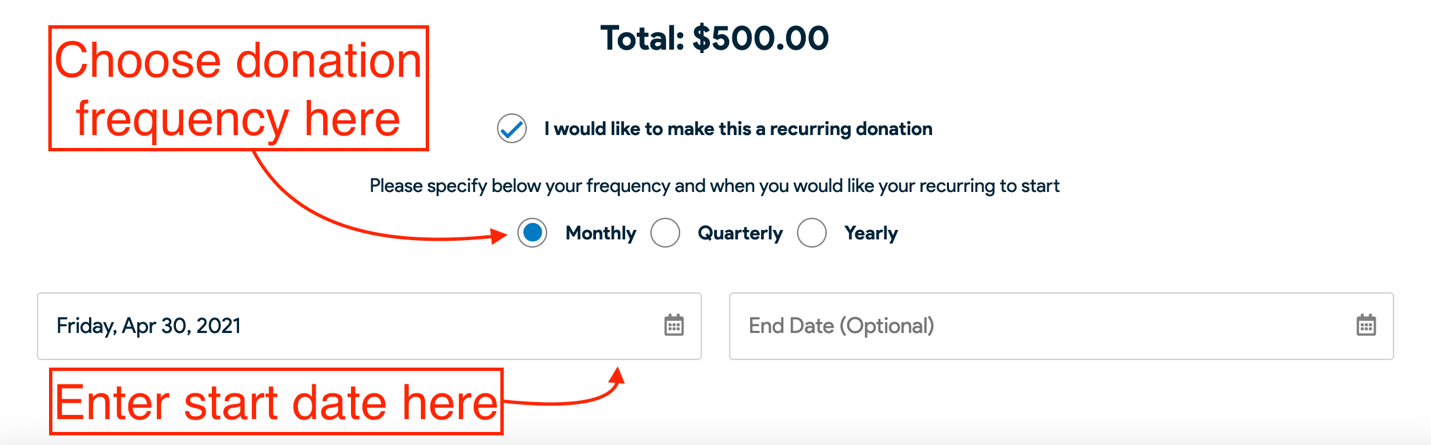Focus the End Date (Optional) input field
The height and width of the screenshot is (445, 1431).
tap(1061, 326)
